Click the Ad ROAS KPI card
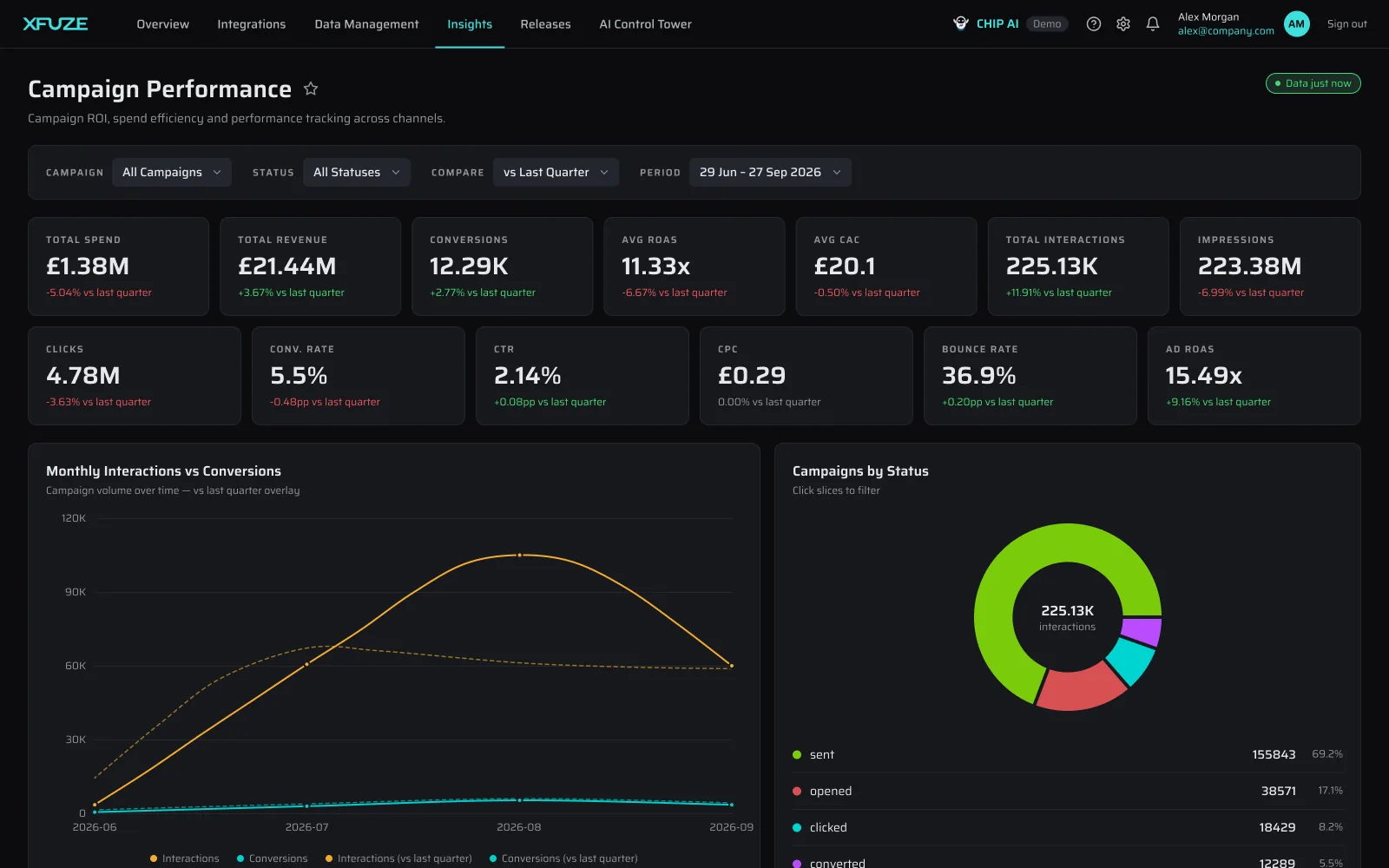This screenshot has height=868, width=1389. pyautogui.click(x=1254, y=375)
